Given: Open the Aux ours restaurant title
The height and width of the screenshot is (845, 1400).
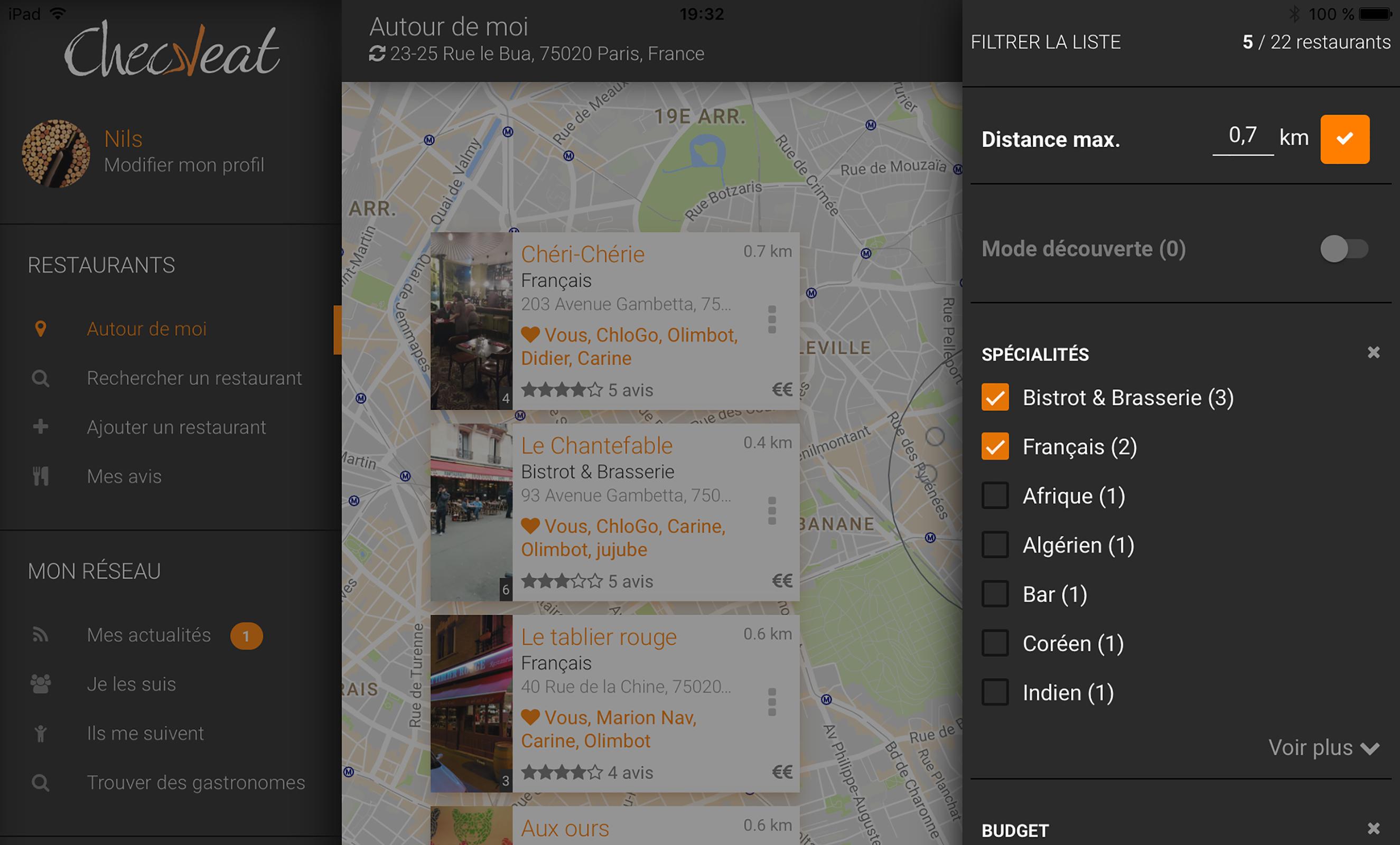Looking at the screenshot, I should 565,829.
